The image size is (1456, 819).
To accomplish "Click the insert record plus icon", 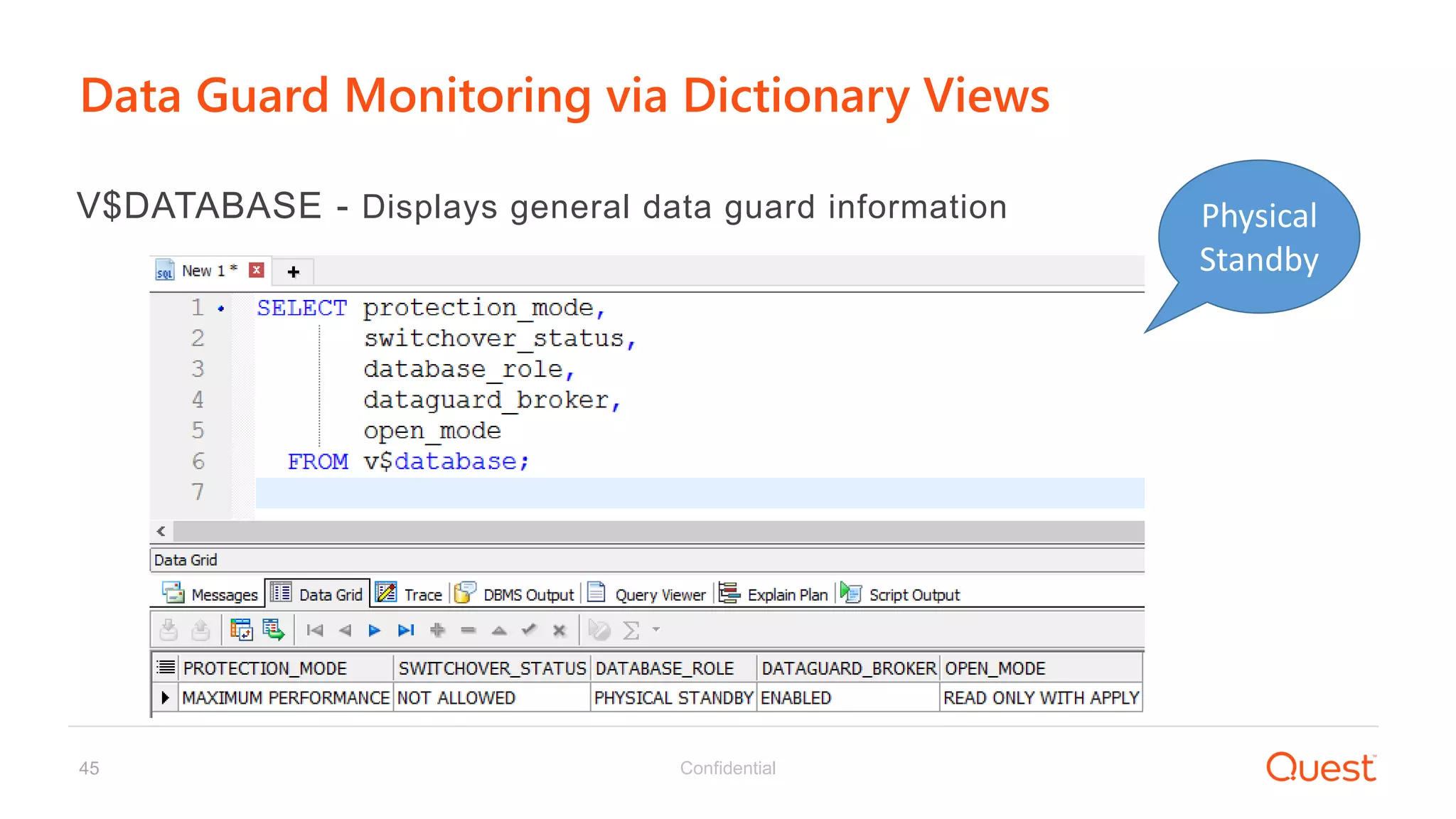I will coord(437,630).
